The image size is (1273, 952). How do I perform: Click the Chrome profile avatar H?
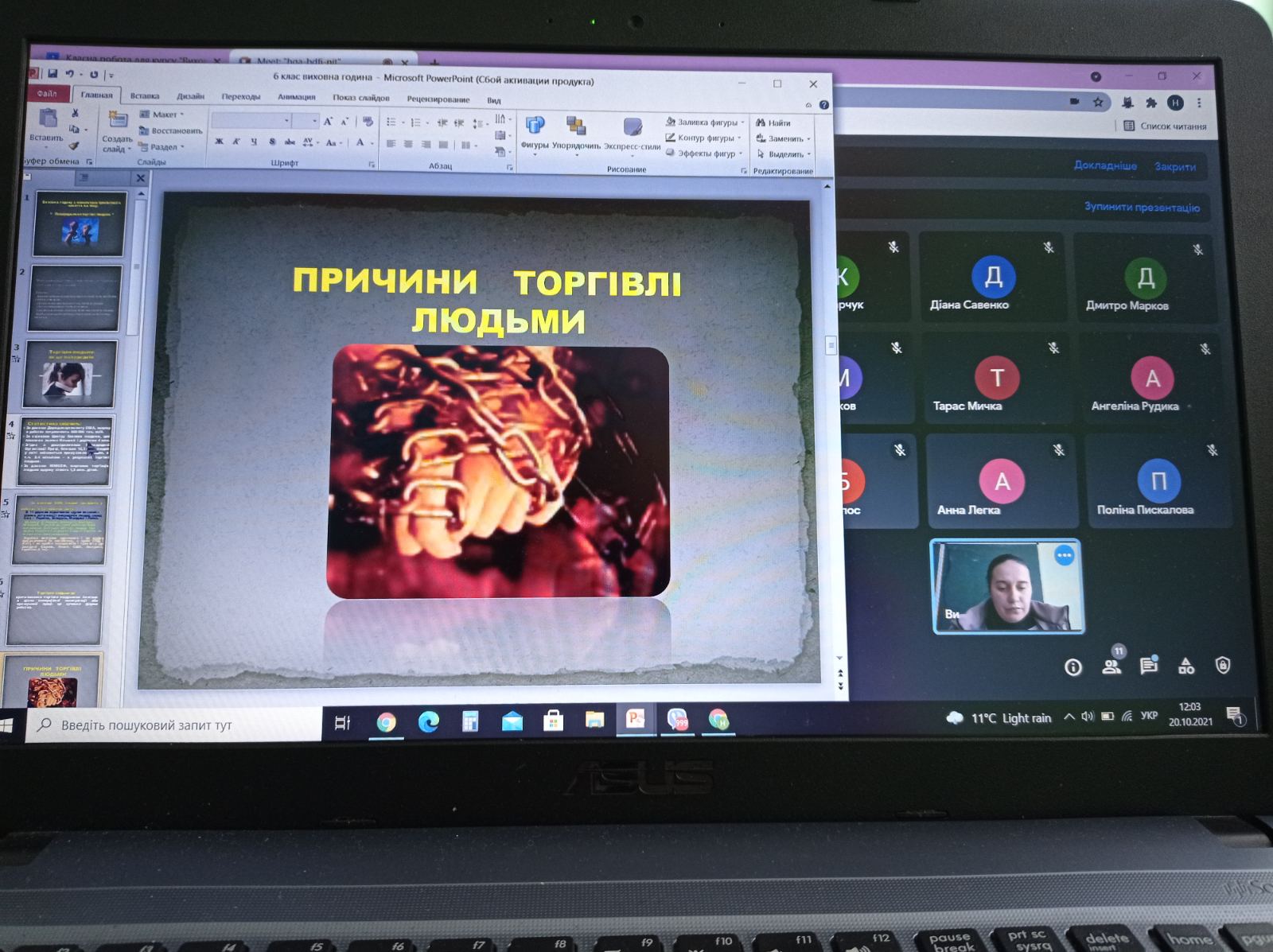1175,103
